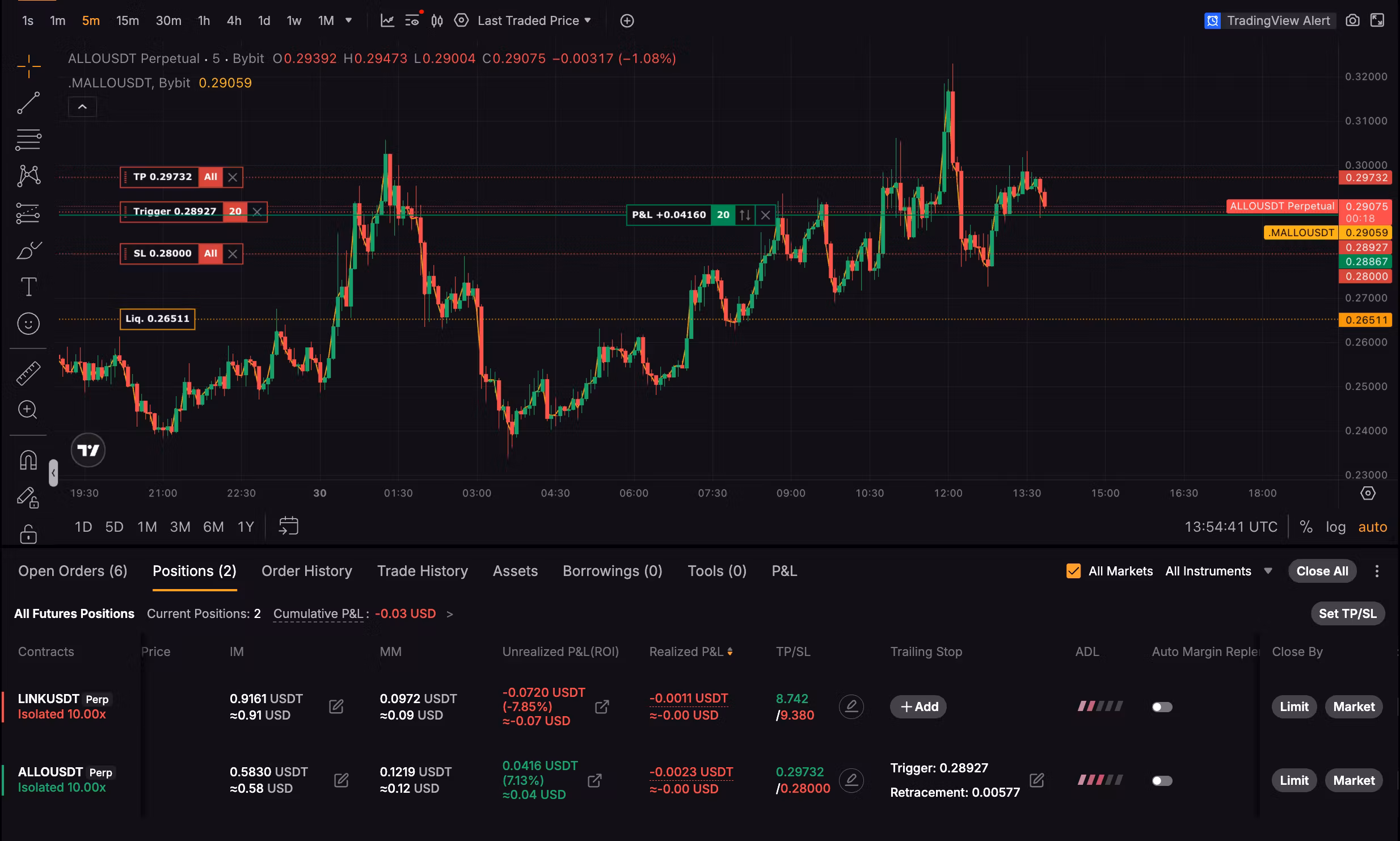Click the TradingView logo on chart

pyautogui.click(x=88, y=451)
